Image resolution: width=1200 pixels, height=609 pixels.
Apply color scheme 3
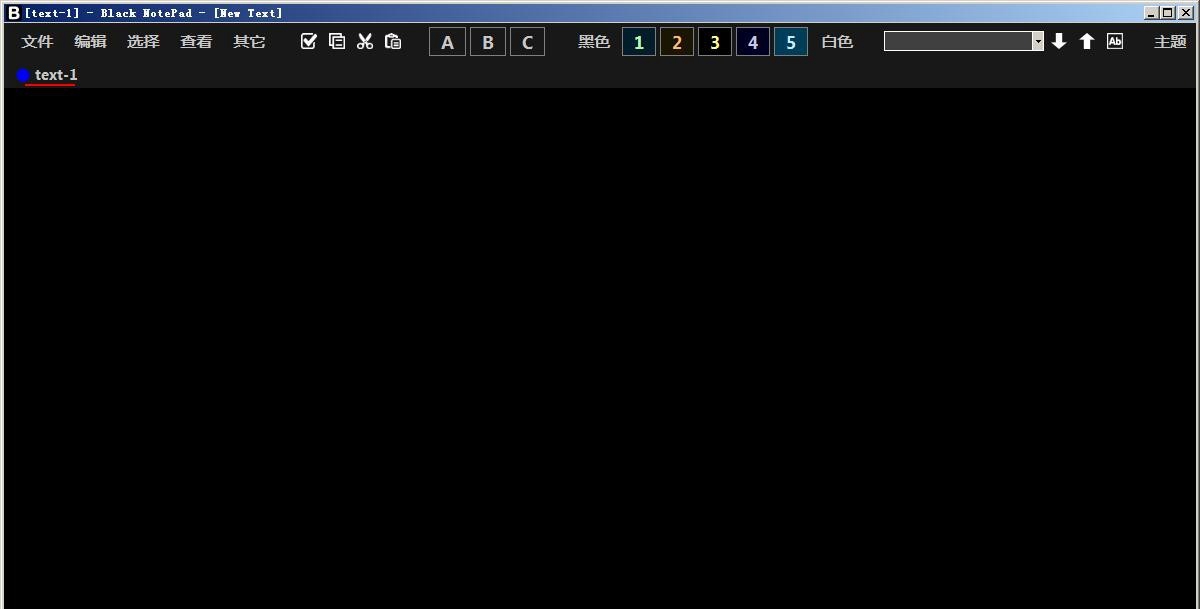[x=715, y=42]
